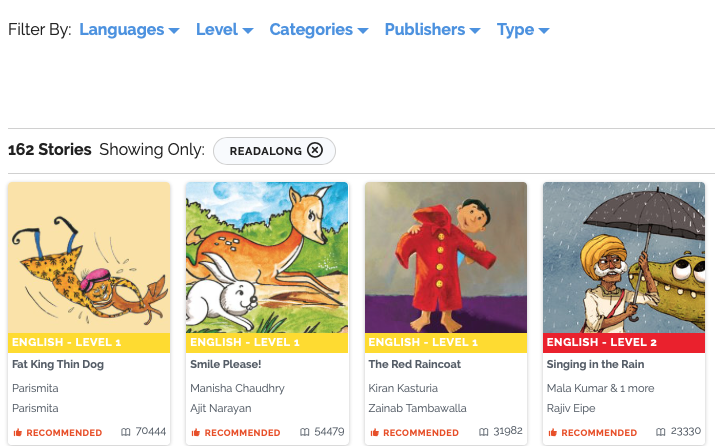Expand the Level filter dropdown
The width and height of the screenshot is (715, 446).
224,30
